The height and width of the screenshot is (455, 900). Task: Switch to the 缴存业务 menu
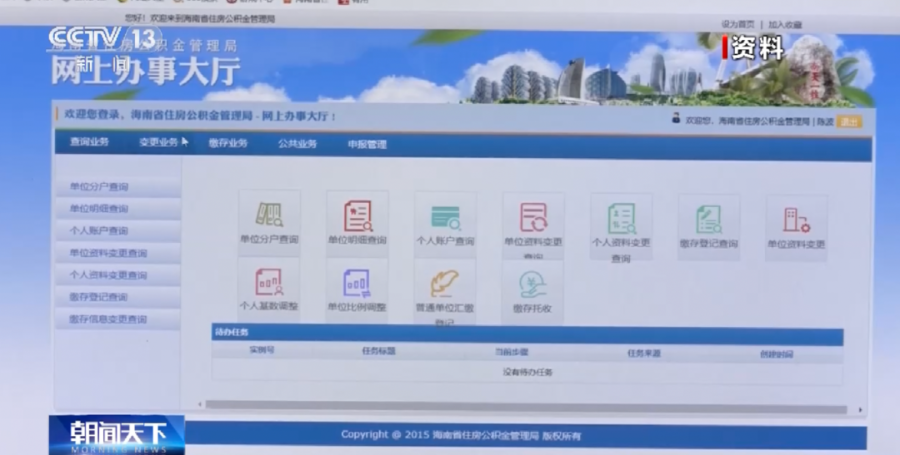coord(228,144)
